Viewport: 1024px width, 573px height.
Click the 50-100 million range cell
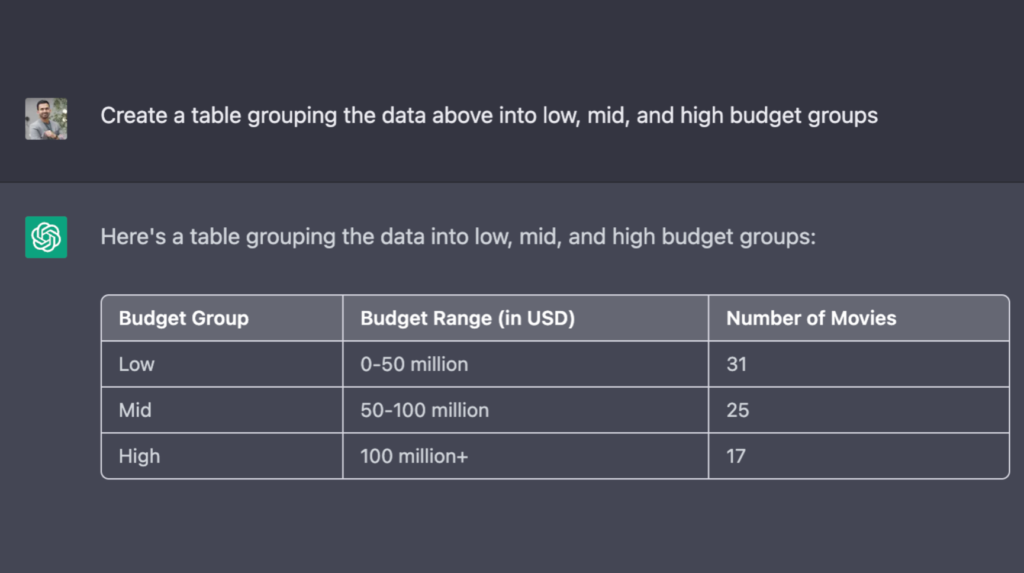pyautogui.click(x=525, y=410)
